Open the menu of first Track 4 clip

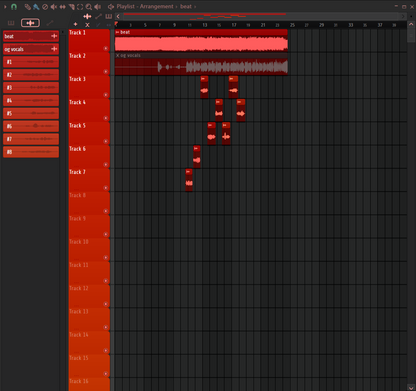(x=217, y=102)
